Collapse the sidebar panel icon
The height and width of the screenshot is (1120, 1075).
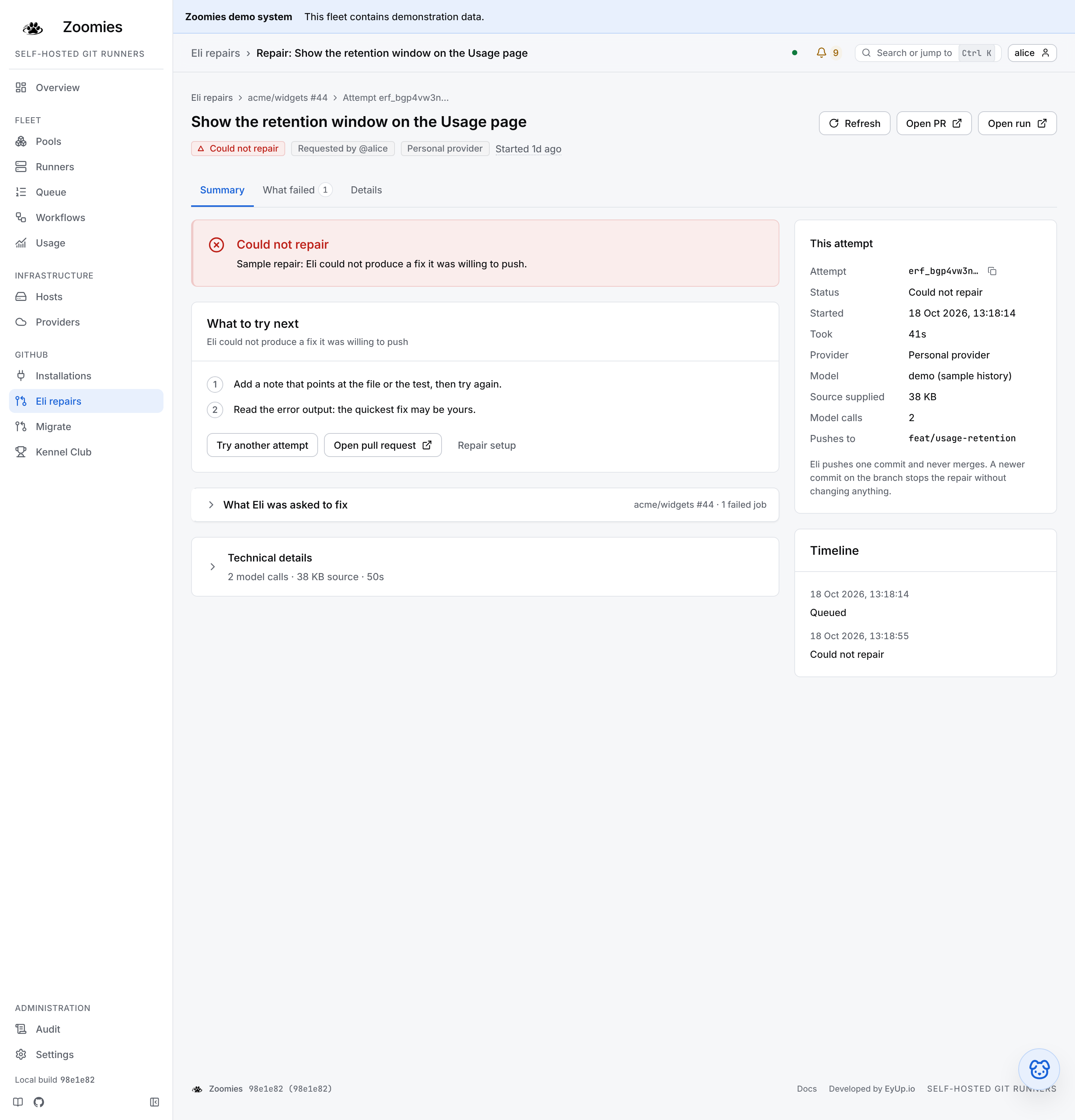point(154,1102)
